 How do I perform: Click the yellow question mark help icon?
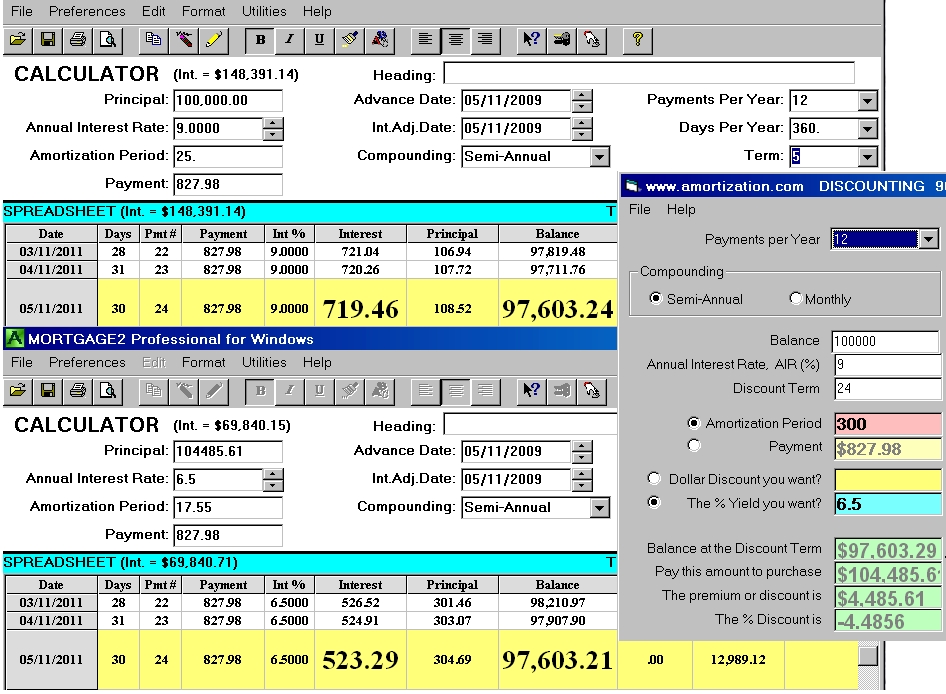(x=638, y=40)
